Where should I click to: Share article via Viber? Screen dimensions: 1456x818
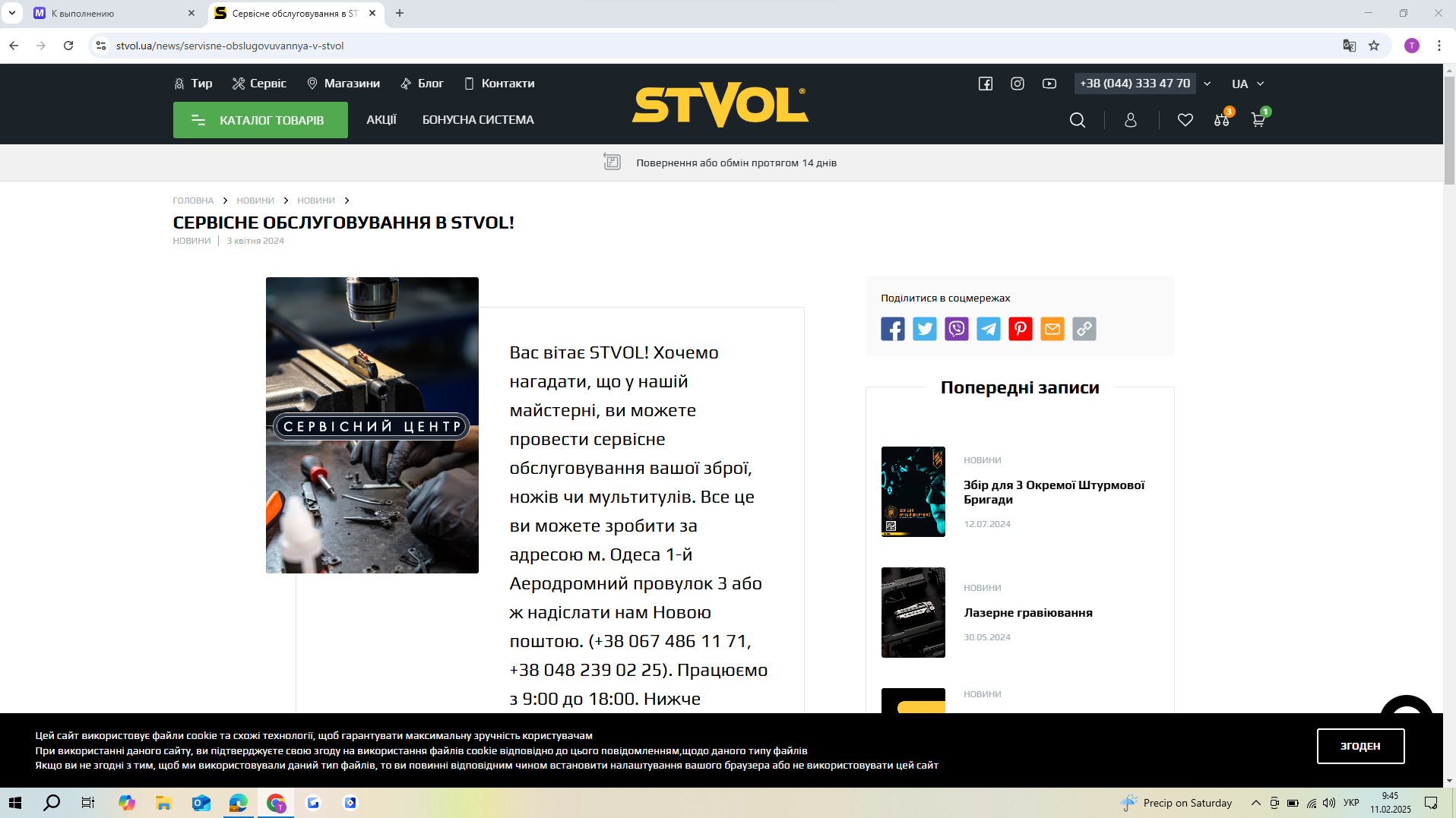[x=957, y=329]
